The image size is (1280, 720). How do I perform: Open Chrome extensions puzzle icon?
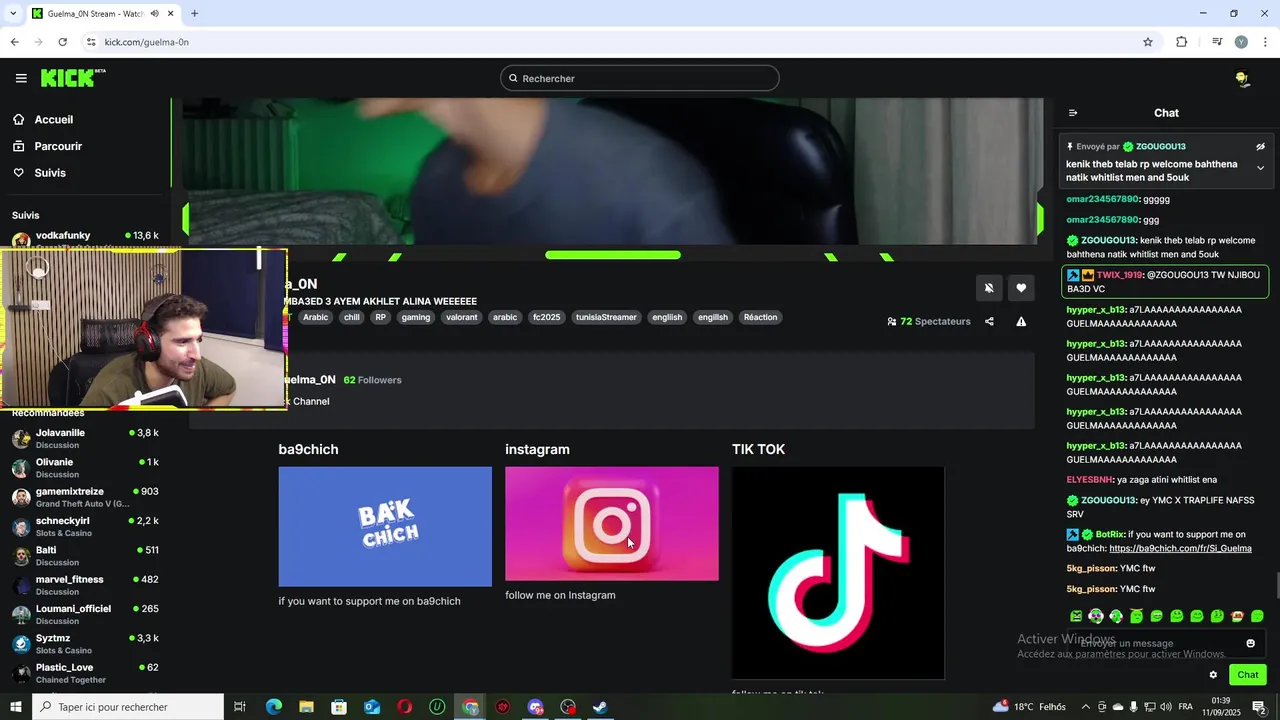pos(1181,42)
